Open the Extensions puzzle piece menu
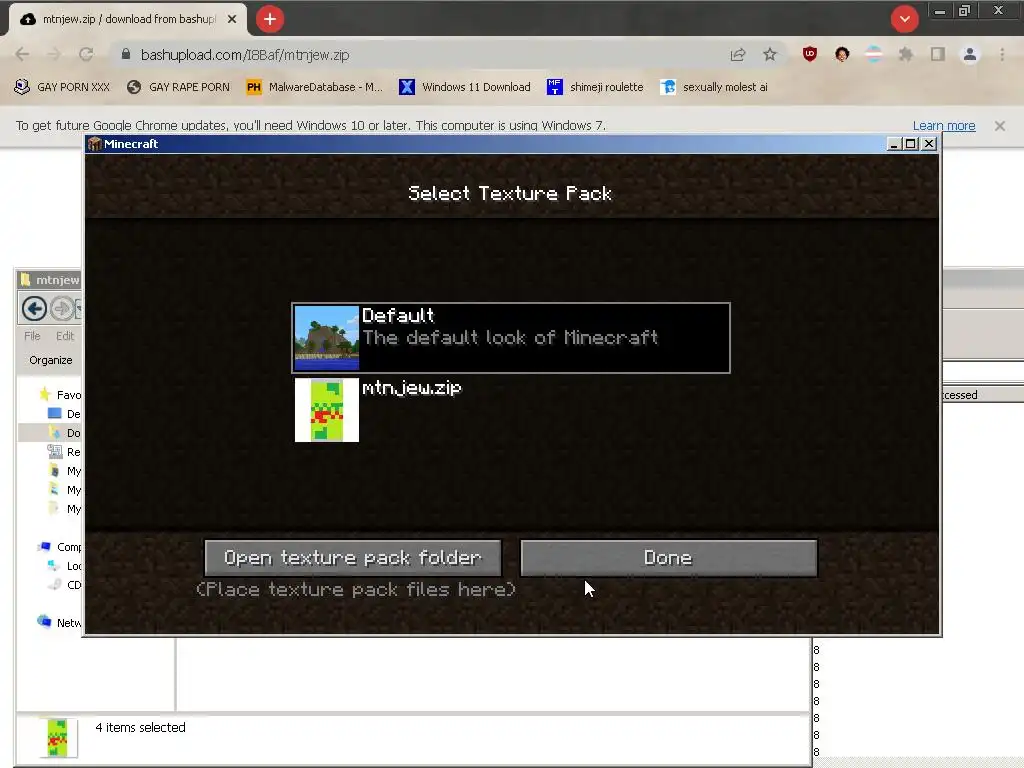Screen dimensions: 1024x768 906,54
